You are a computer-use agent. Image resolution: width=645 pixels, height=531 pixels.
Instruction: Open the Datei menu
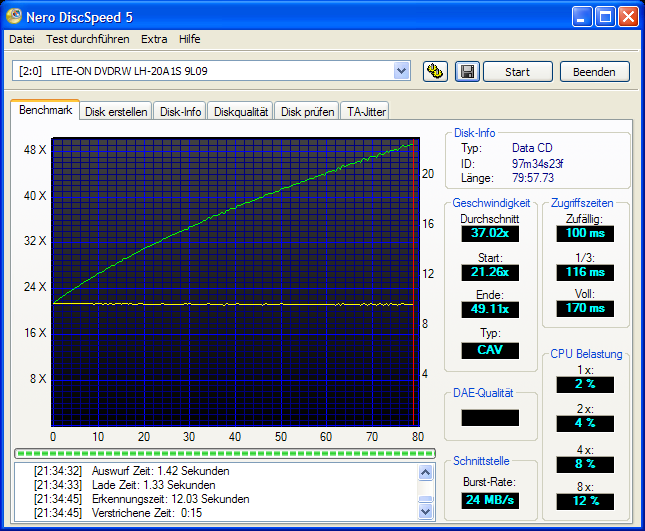(x=22, y=39)
